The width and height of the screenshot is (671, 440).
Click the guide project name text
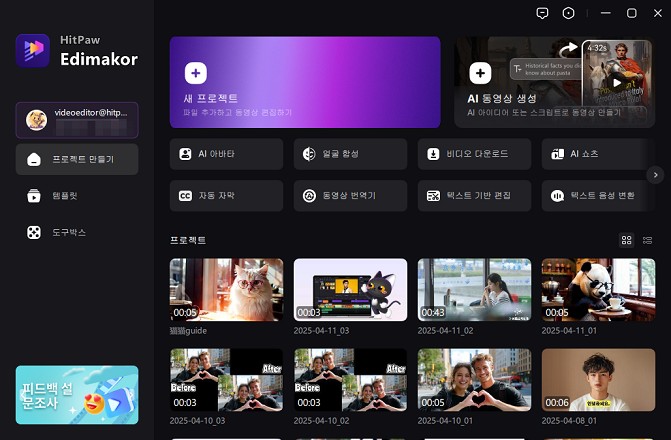coord(188,331)
